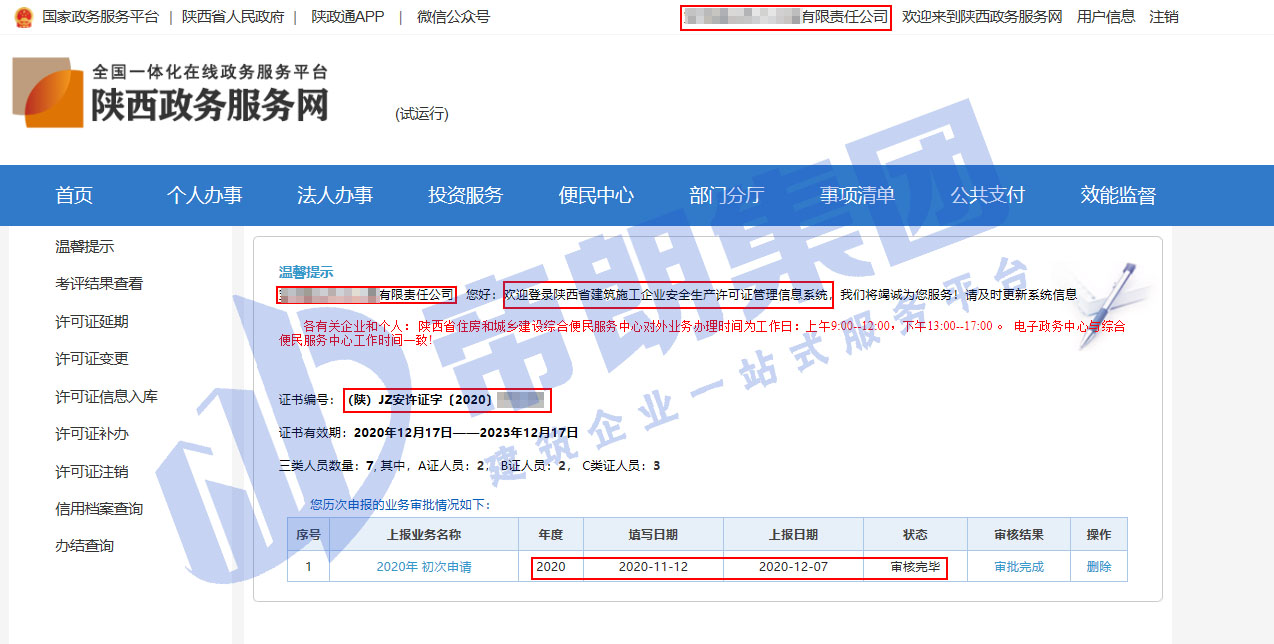1274x644 pixels.
Task: Select 便民中心 in the navigation bar
Action: click(596, 195)
